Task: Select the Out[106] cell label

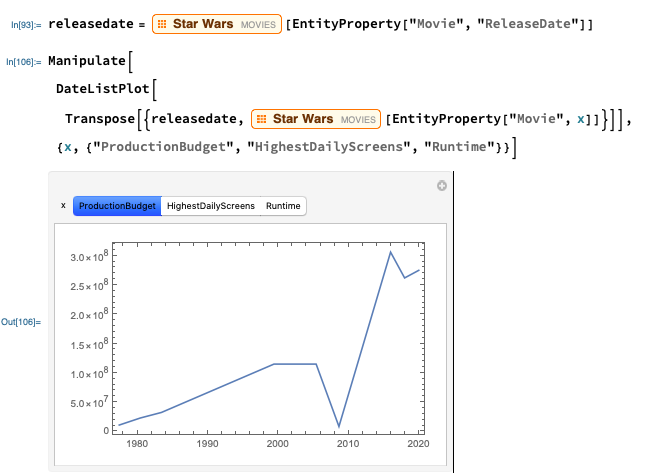Action: pyautogui.click(x=21, y=322)
